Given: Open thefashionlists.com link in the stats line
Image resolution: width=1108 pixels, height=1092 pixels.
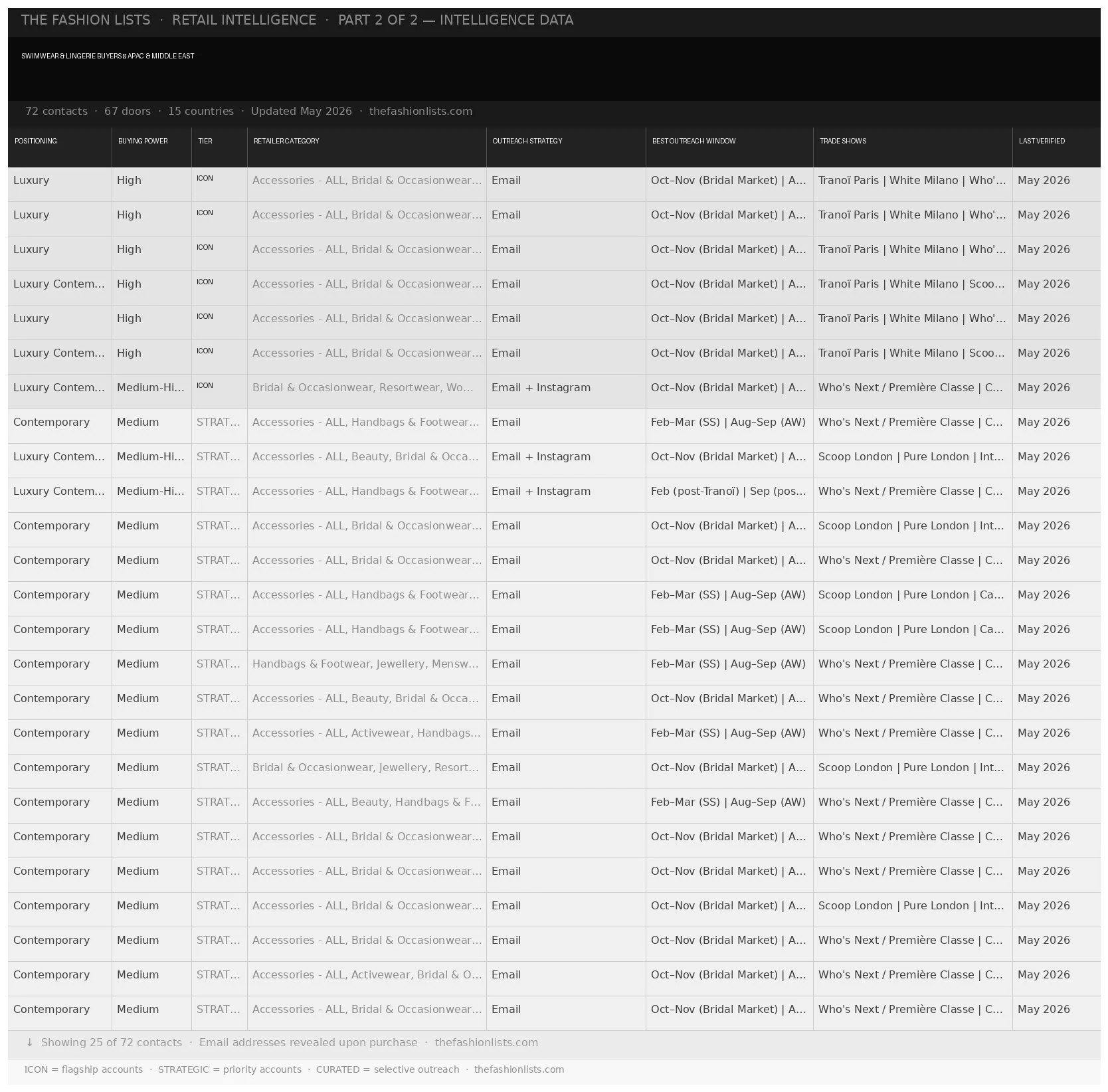Looking at the screenshot, I should tap(420, 111).
